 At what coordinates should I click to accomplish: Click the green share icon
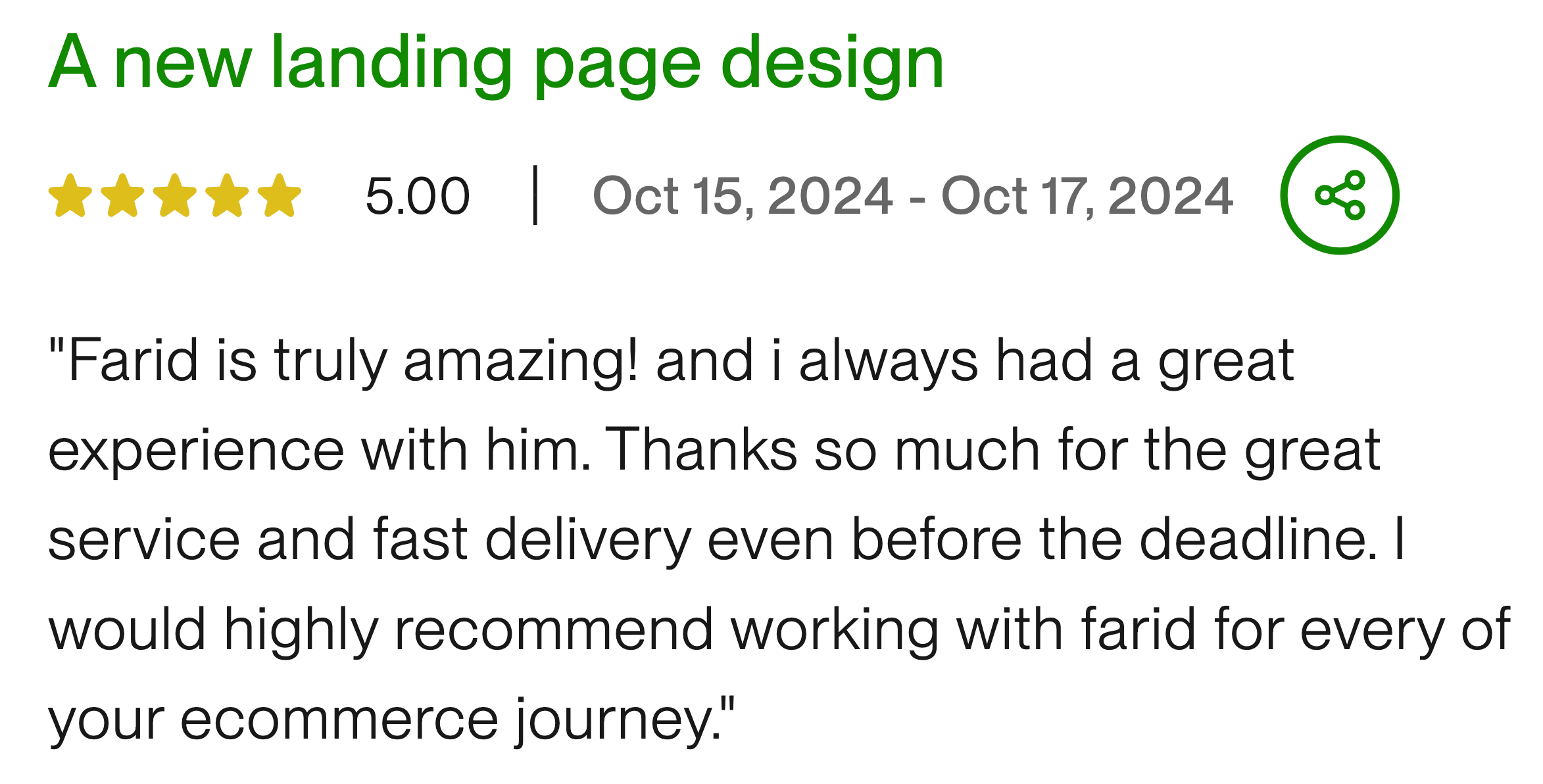(1339, 195)
